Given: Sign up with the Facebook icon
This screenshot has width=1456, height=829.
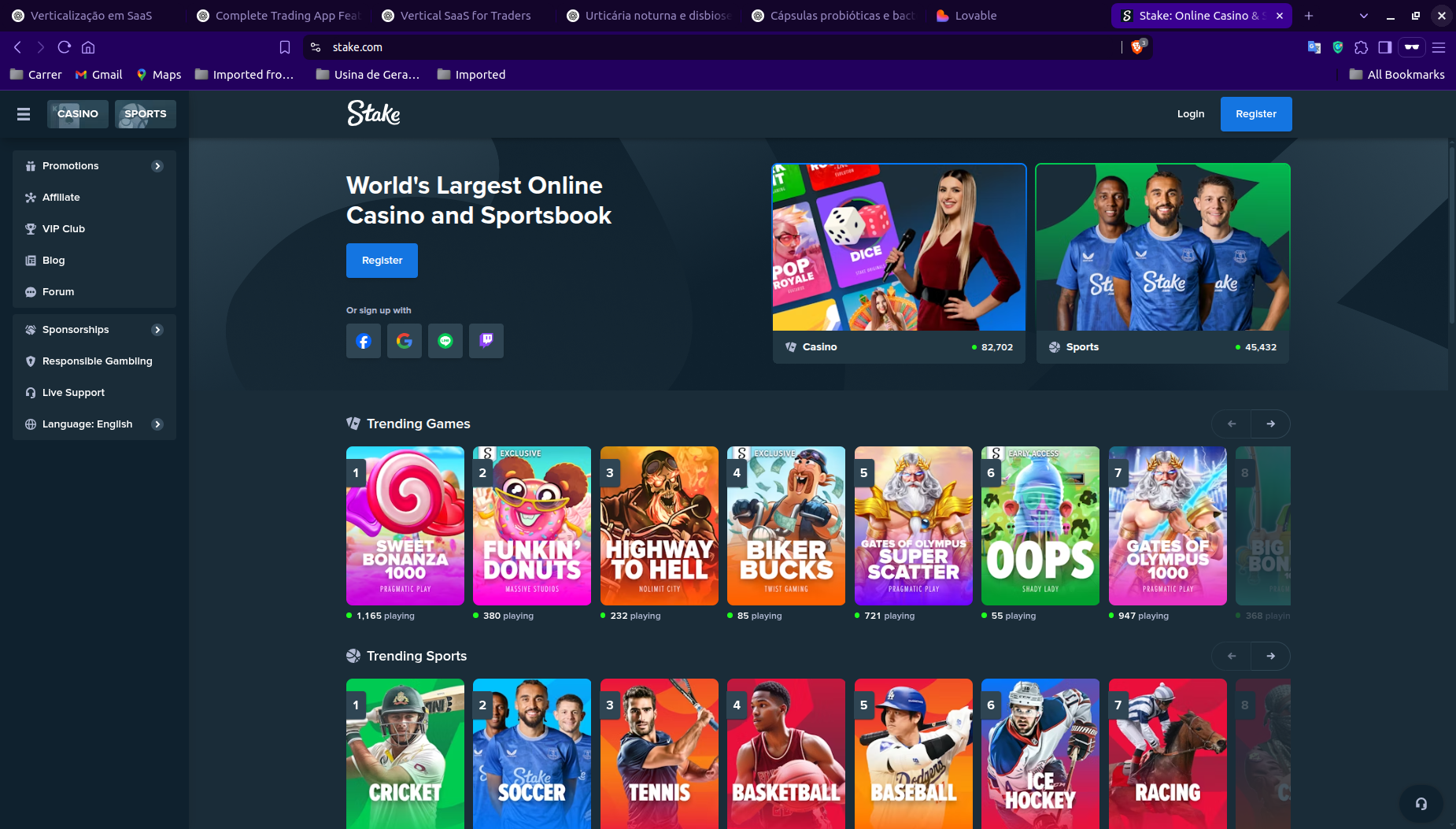Looking at the screenshot, I should tap(364, 341).
